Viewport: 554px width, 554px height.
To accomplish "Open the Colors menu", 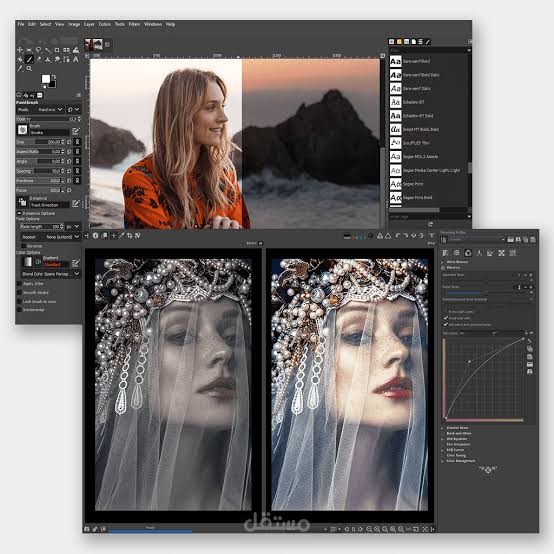I will click(105, 24).
